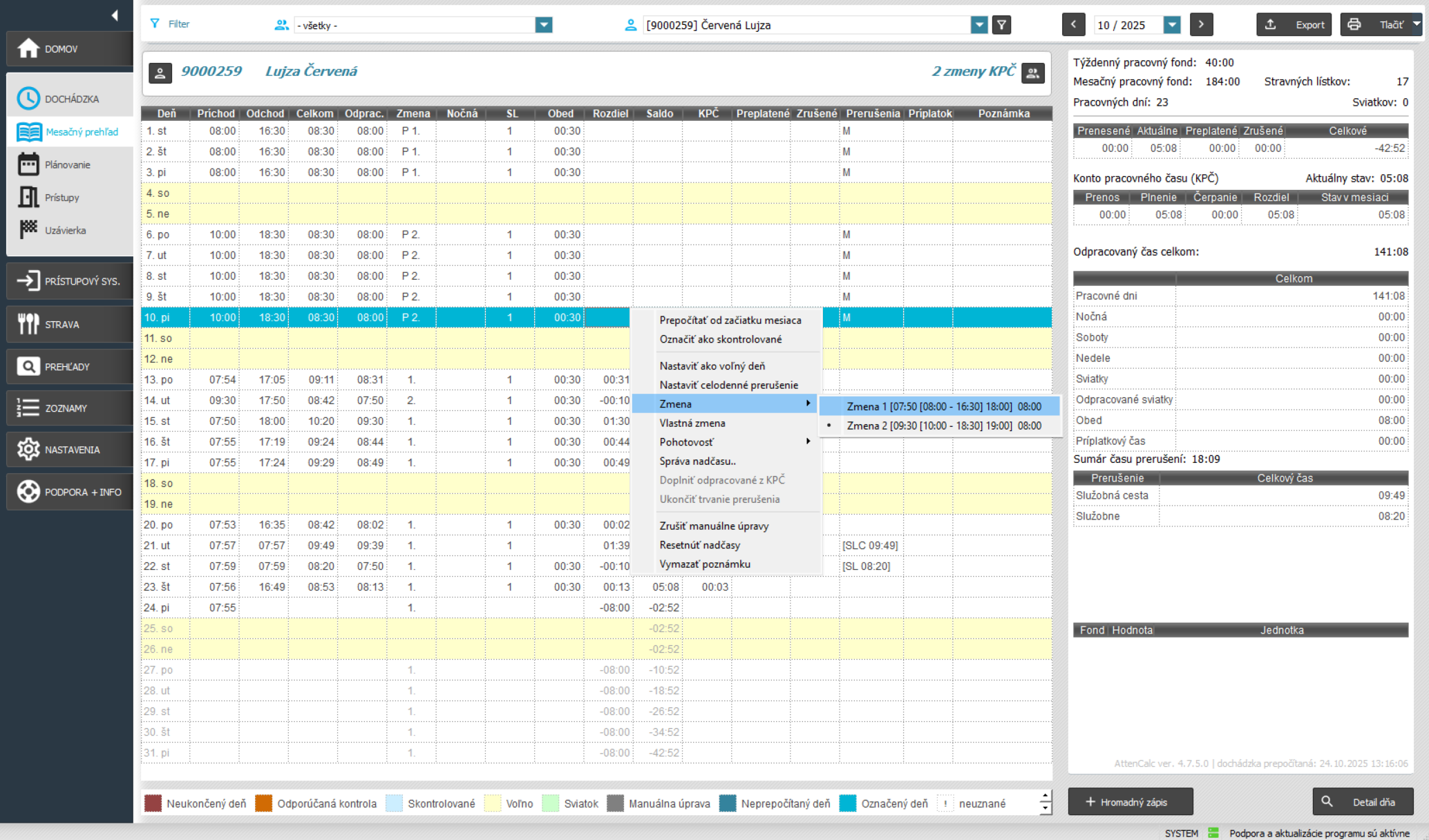Click the Hromadný zápis button
This screenshot has width=1429, height=840.
click(1130, 802)
